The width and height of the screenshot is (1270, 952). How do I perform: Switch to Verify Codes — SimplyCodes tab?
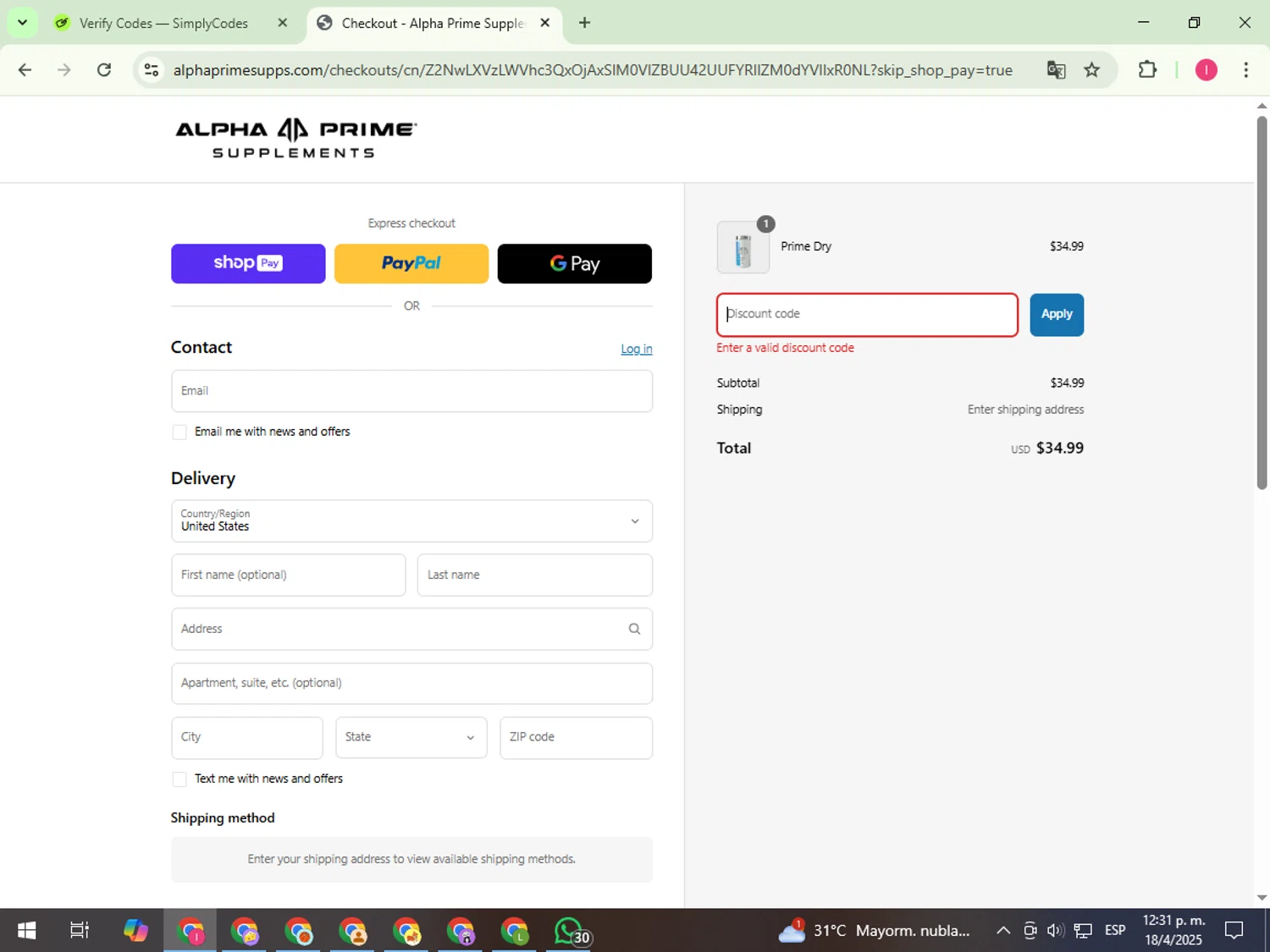[x=163, y=23]
